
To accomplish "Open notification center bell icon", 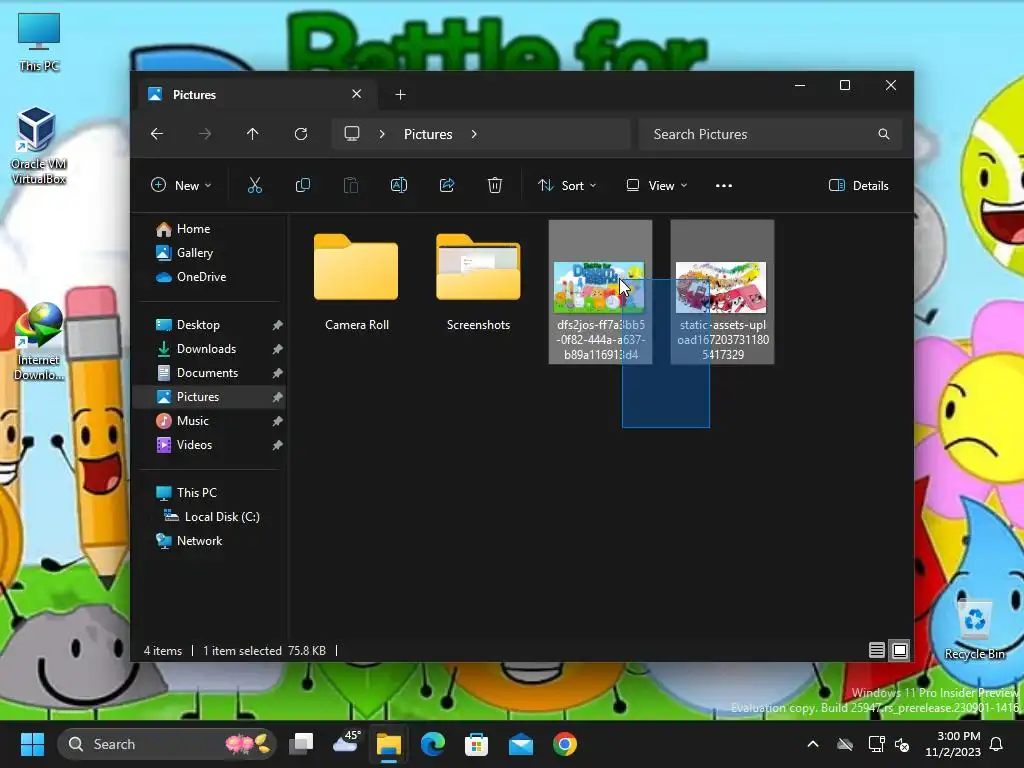I will tap(997, 744).
